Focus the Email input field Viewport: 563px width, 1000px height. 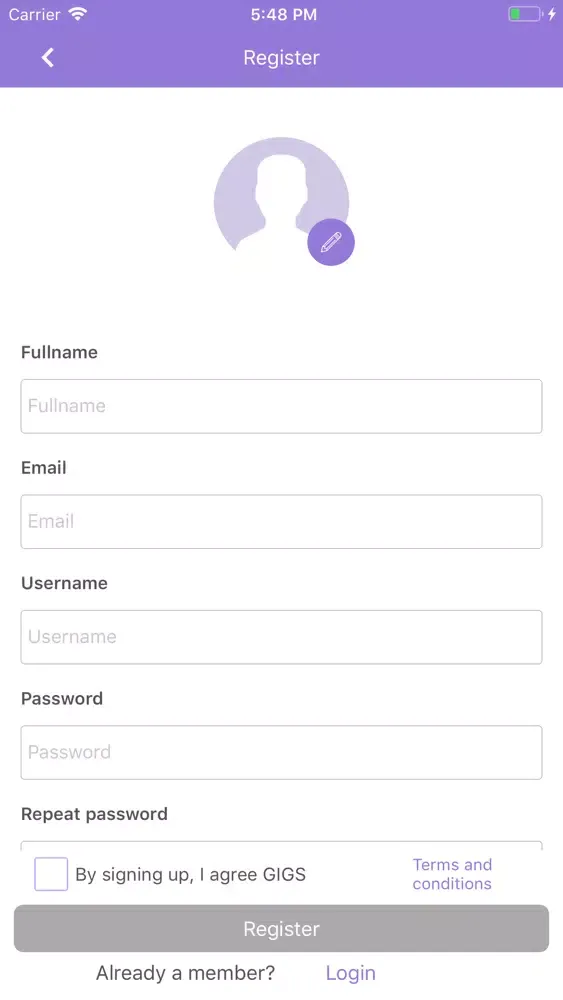pyautogui.click(x=281, y=522)
